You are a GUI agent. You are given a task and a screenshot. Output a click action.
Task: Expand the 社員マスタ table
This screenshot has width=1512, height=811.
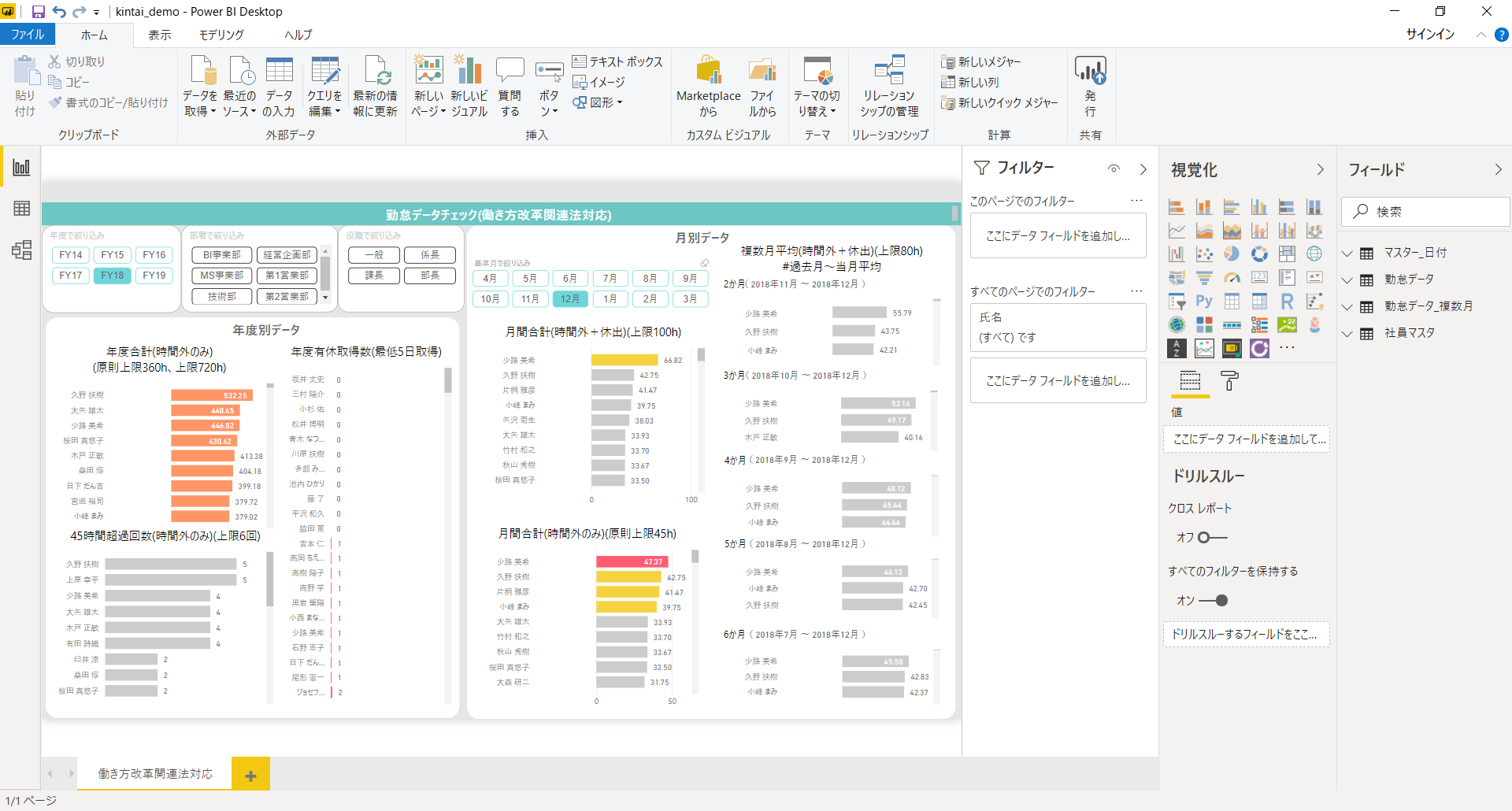pyautogui.click(x=1347, y=334)
